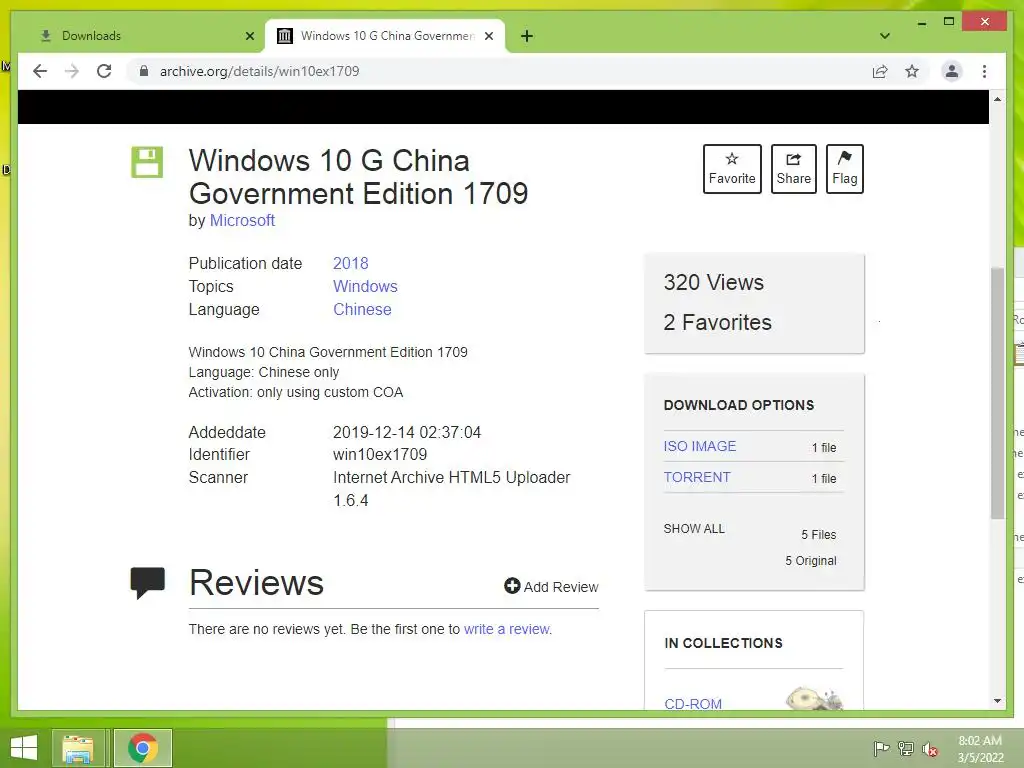Bookmark this tab with star icon
This screenshot has width=1024, height=768.
(912, 71)
